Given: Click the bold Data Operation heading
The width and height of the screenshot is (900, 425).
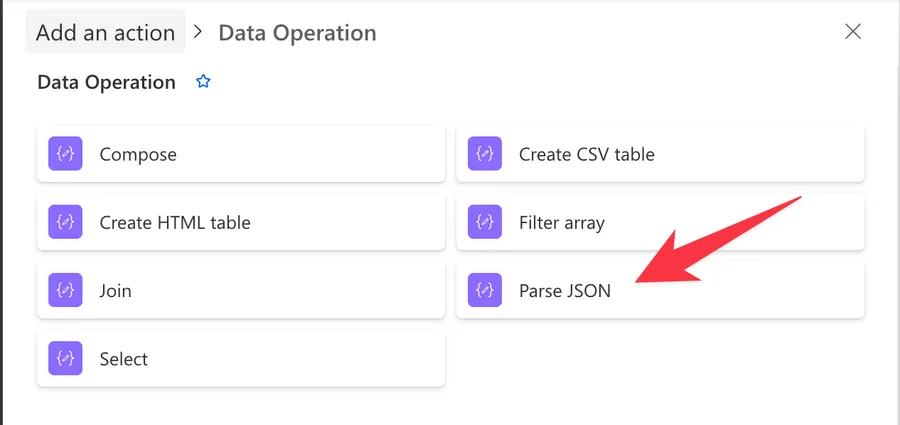Looking at the screenshot, I should pos(106,82).
